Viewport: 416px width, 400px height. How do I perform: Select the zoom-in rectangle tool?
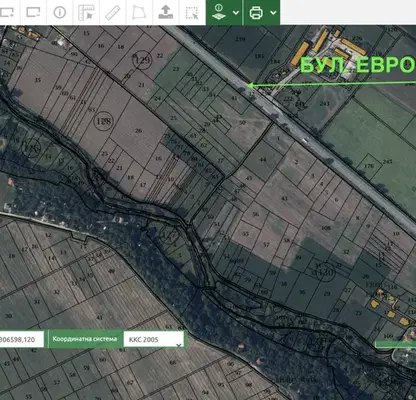[7, 13]
